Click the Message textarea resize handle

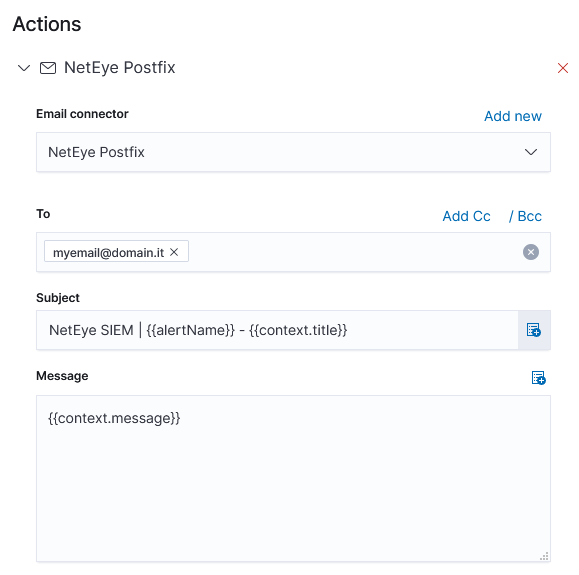tap(544, 556)
